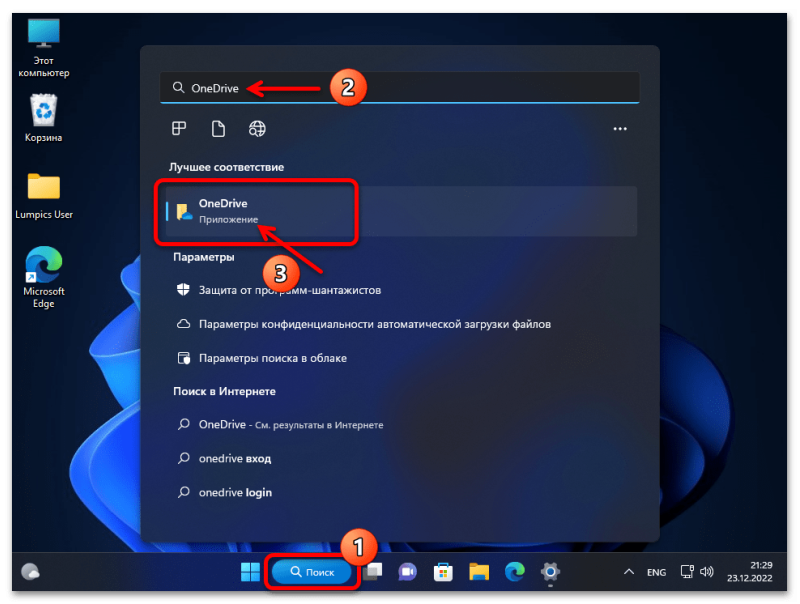Screen dimensions: 800x604
Task: Click the Поиск taskbar search button
Action: [x=312, y=572]
